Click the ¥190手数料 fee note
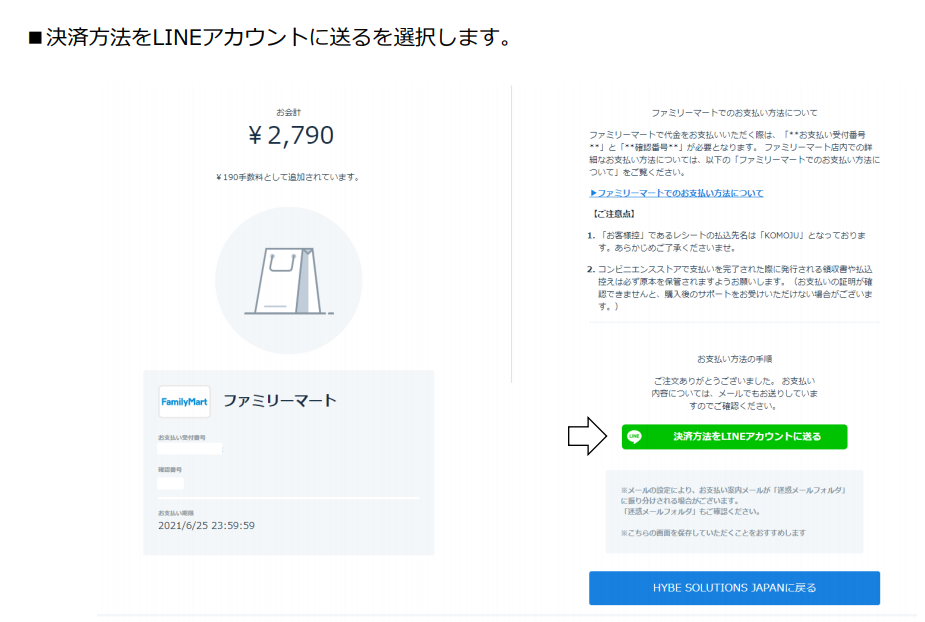925x622 pixels. click(288, 177)
